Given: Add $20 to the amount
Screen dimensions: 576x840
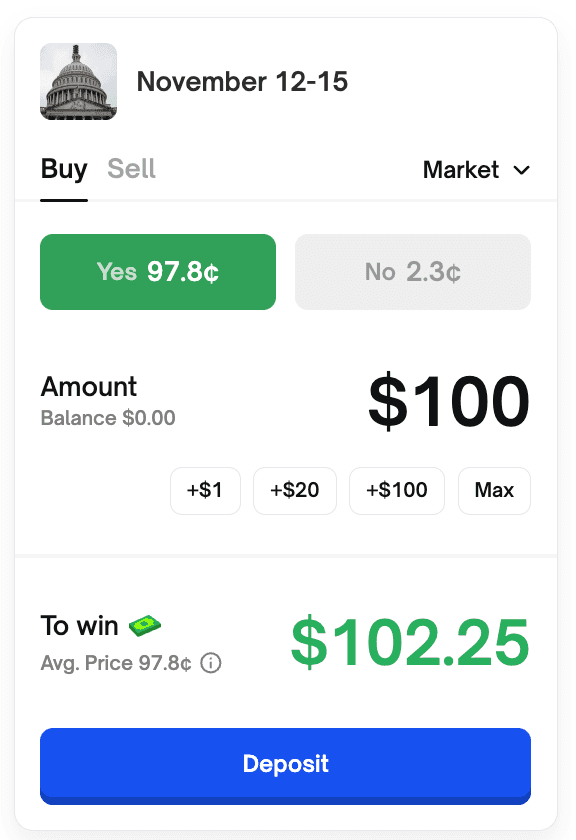Looking at the screenshot, I should tap(294, 490).
